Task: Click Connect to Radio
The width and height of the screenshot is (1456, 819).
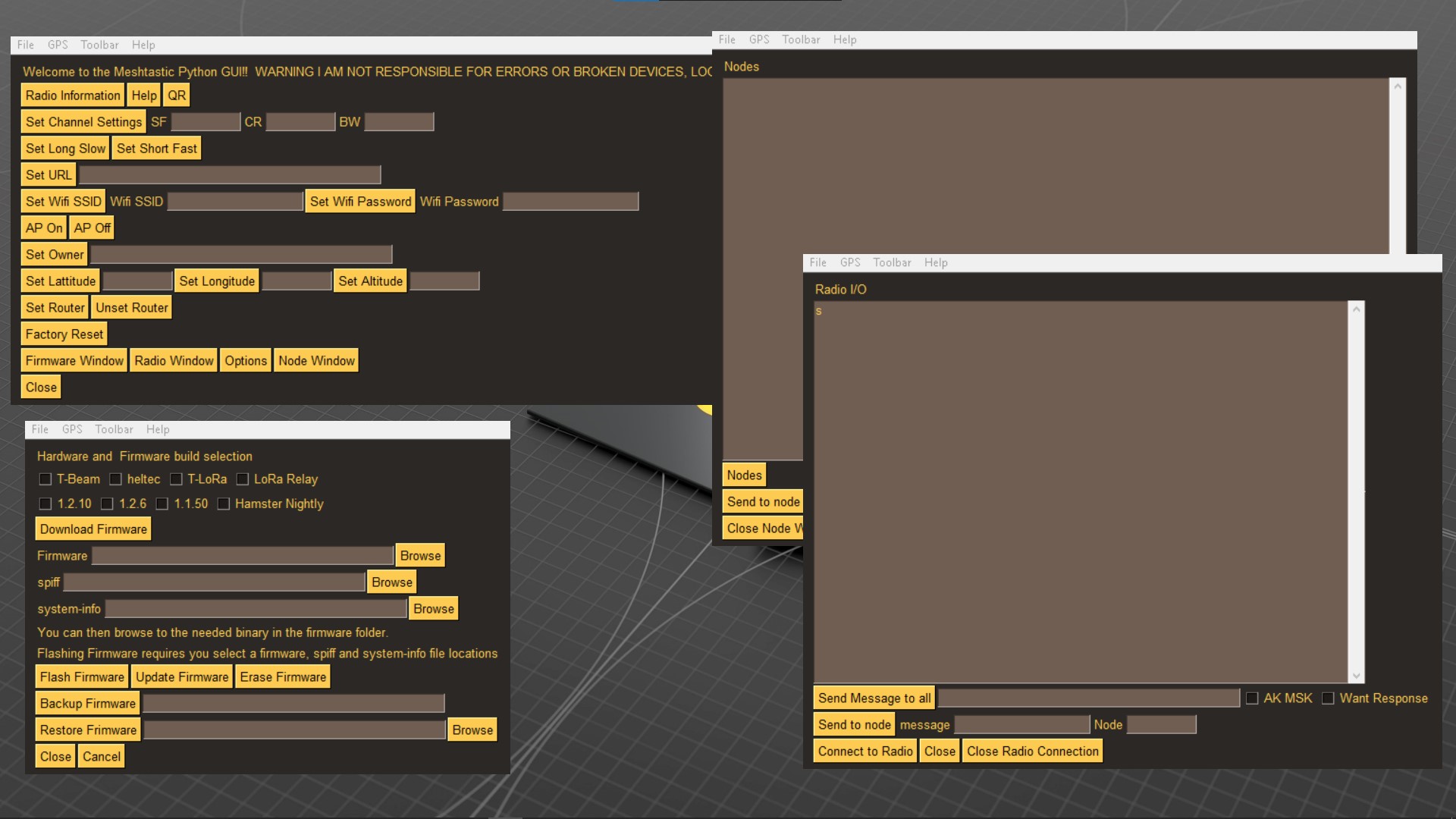Action: (864, 751)
